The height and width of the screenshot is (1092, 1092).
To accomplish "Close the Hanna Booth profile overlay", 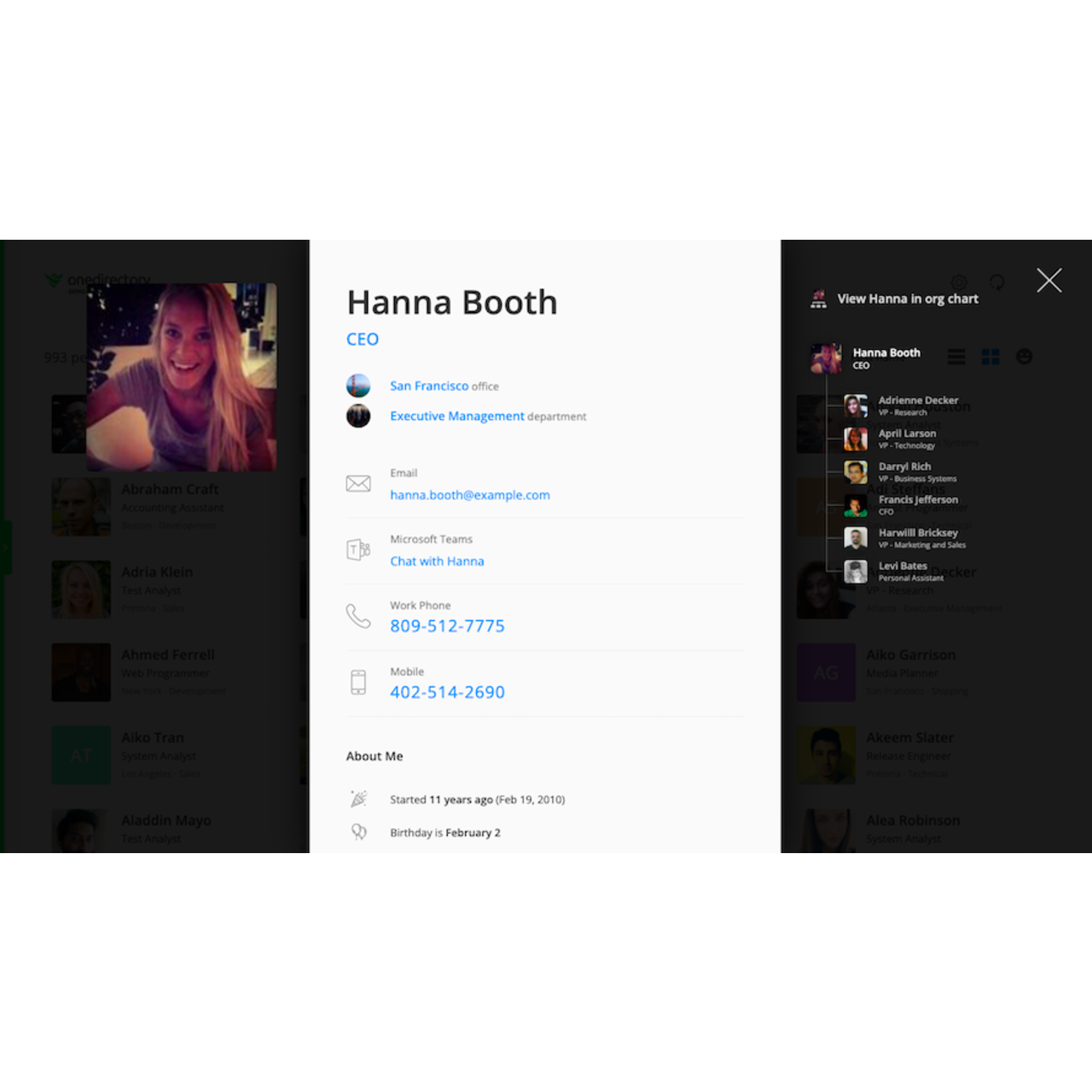I will point(1048,281).
